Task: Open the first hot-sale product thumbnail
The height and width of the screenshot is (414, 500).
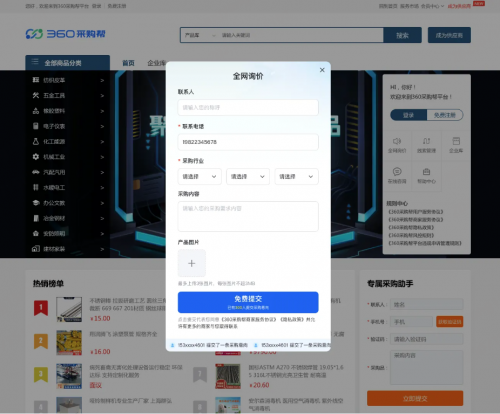Action: tap(69, 309)
